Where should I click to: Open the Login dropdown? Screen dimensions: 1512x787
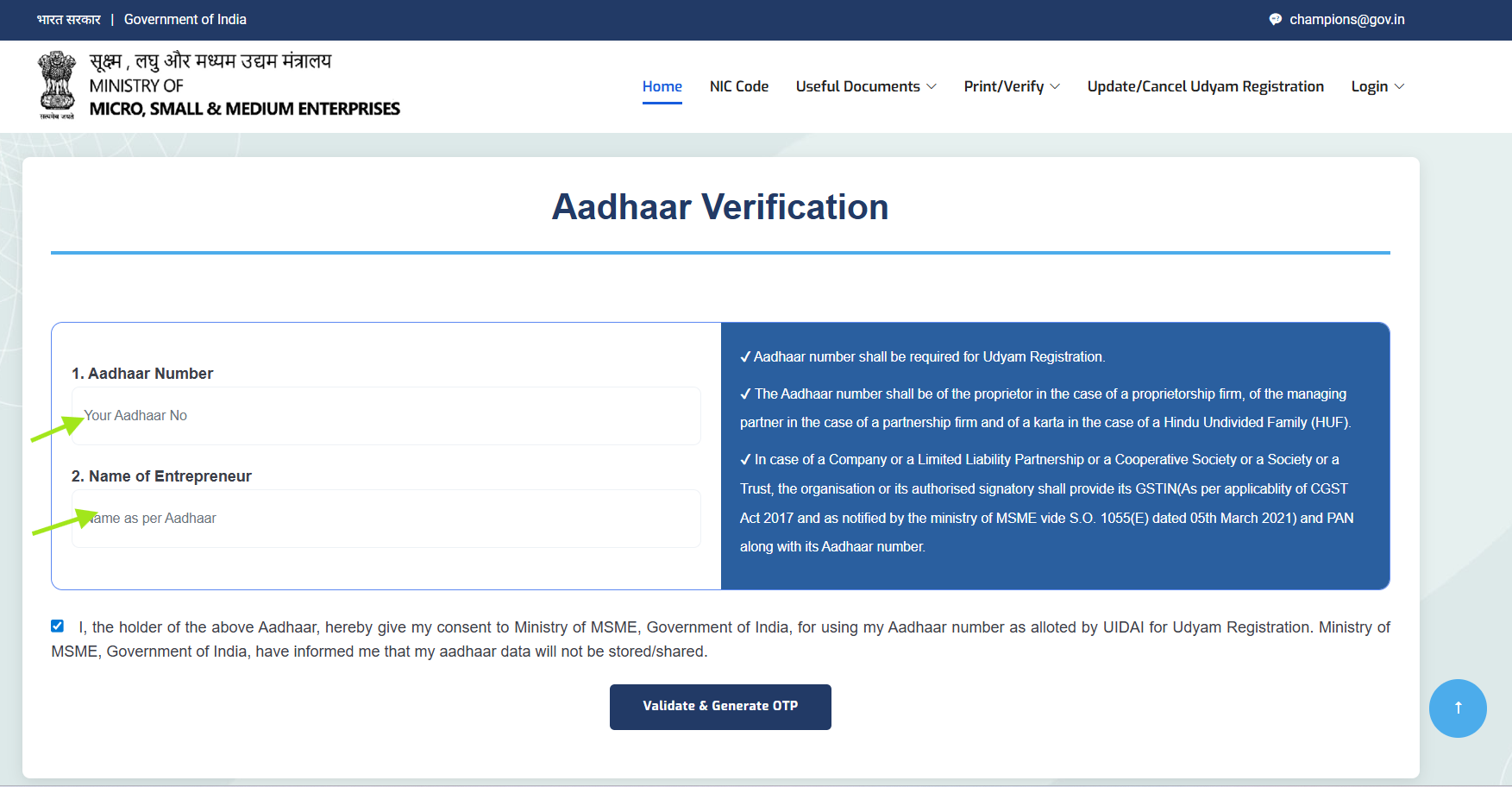tap(1377, 86)
